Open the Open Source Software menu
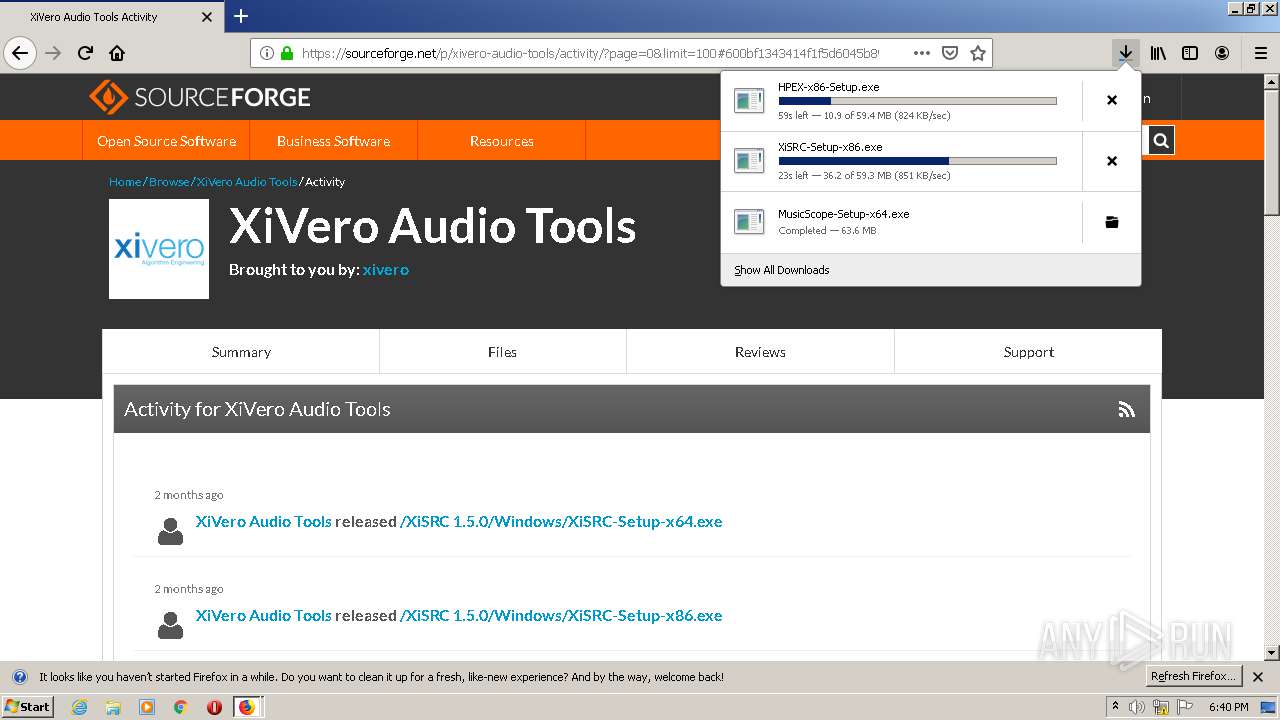 point(166,141)
